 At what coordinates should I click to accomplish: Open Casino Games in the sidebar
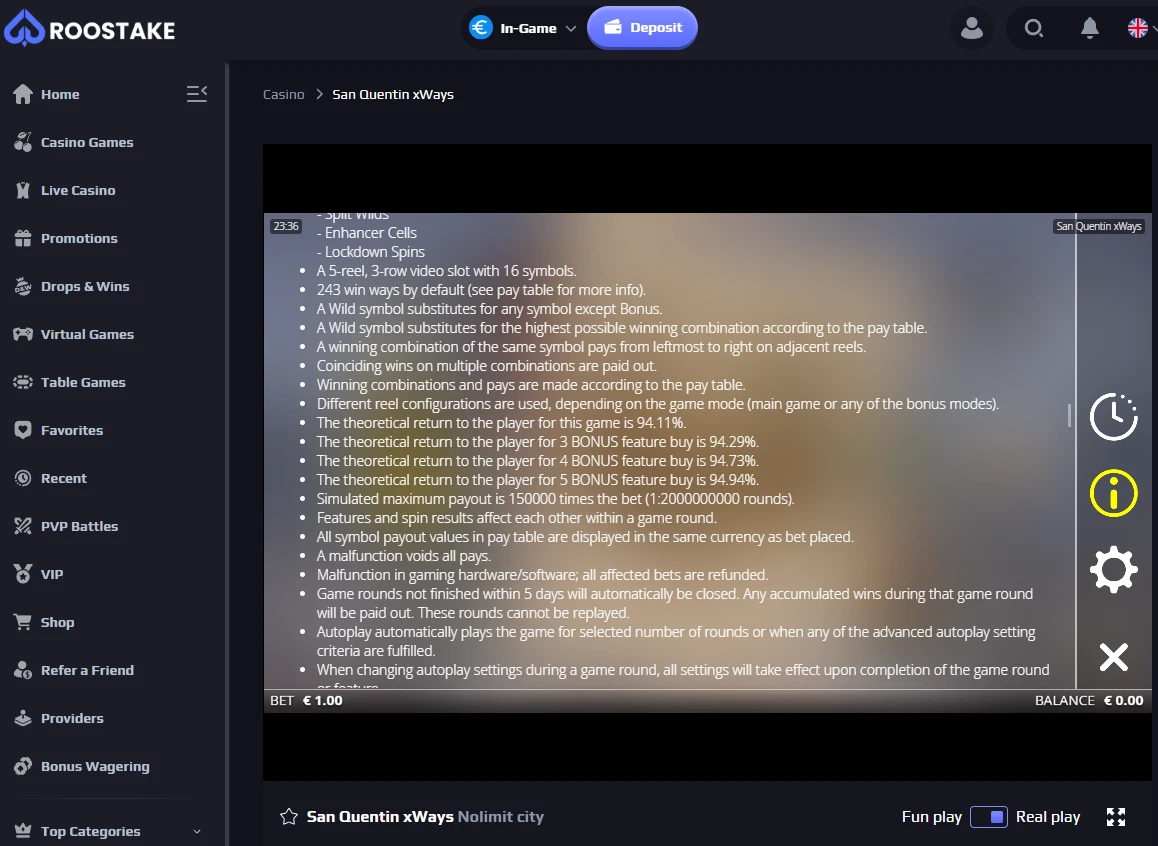(87, 142)
